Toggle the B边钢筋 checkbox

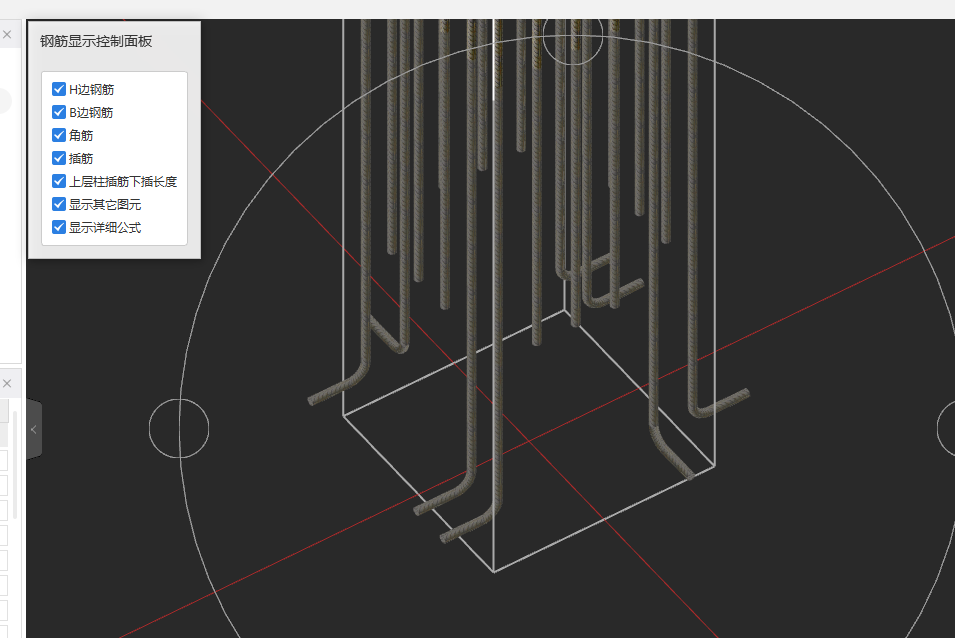[59, 112]
